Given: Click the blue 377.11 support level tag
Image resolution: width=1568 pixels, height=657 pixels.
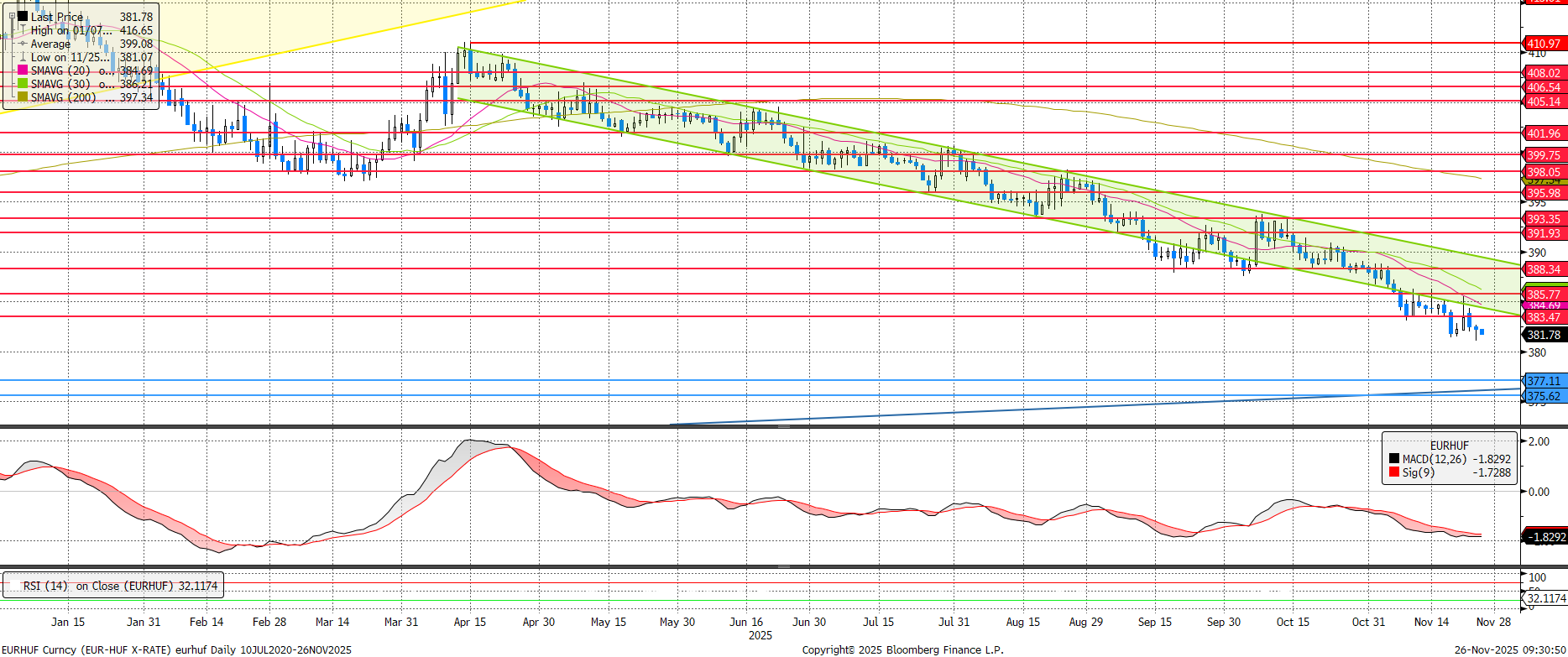Looking at the screenshot, I should point(1543,381).
